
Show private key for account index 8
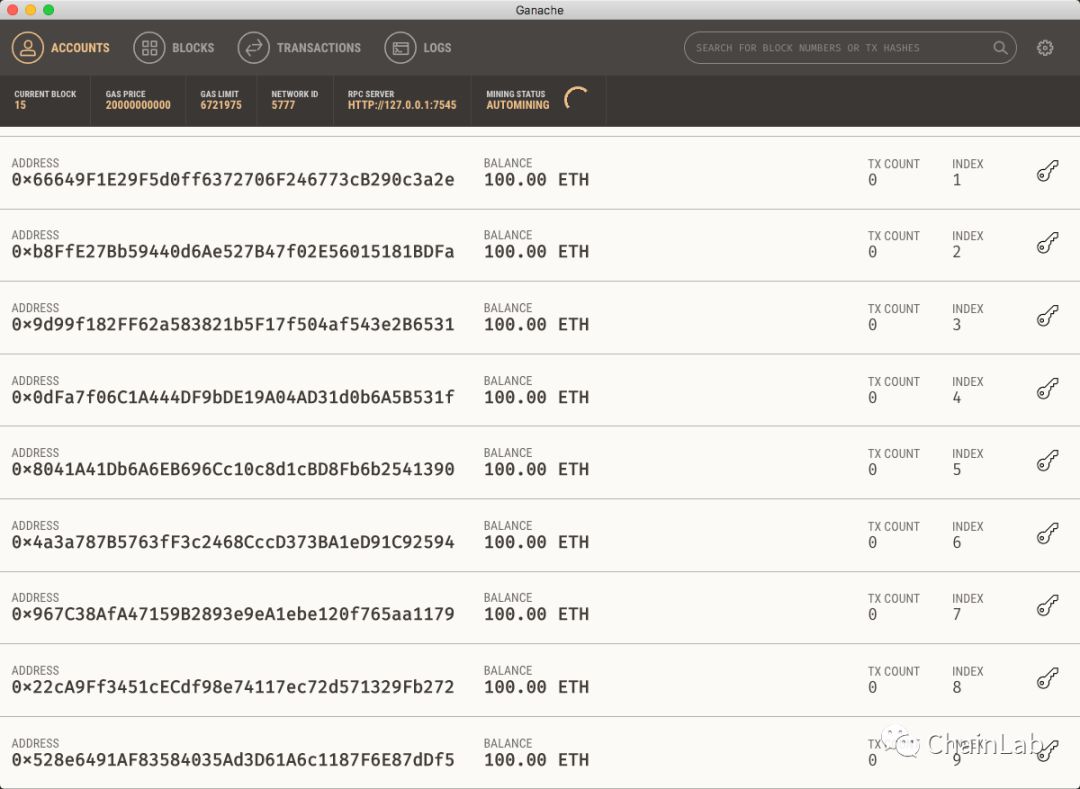pyautogui.click(x=1048, y=679)
